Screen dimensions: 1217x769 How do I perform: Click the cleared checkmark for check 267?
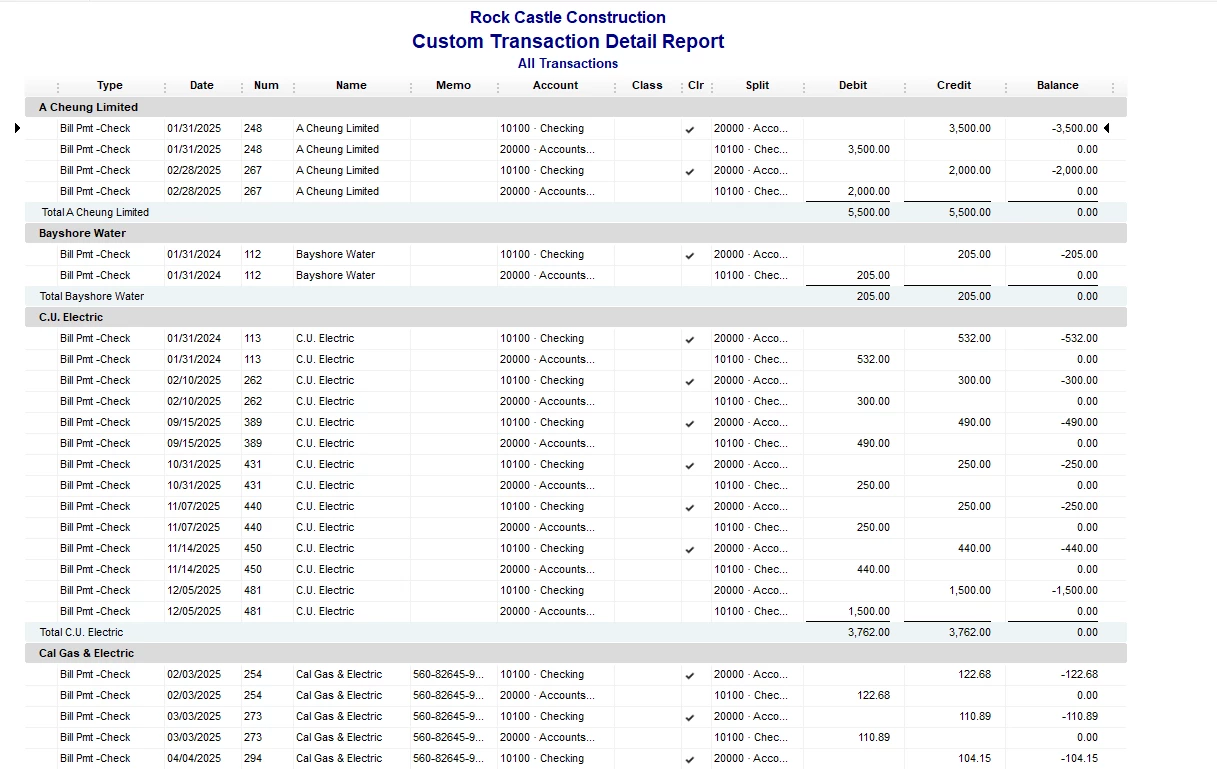(x=689, y=171)
